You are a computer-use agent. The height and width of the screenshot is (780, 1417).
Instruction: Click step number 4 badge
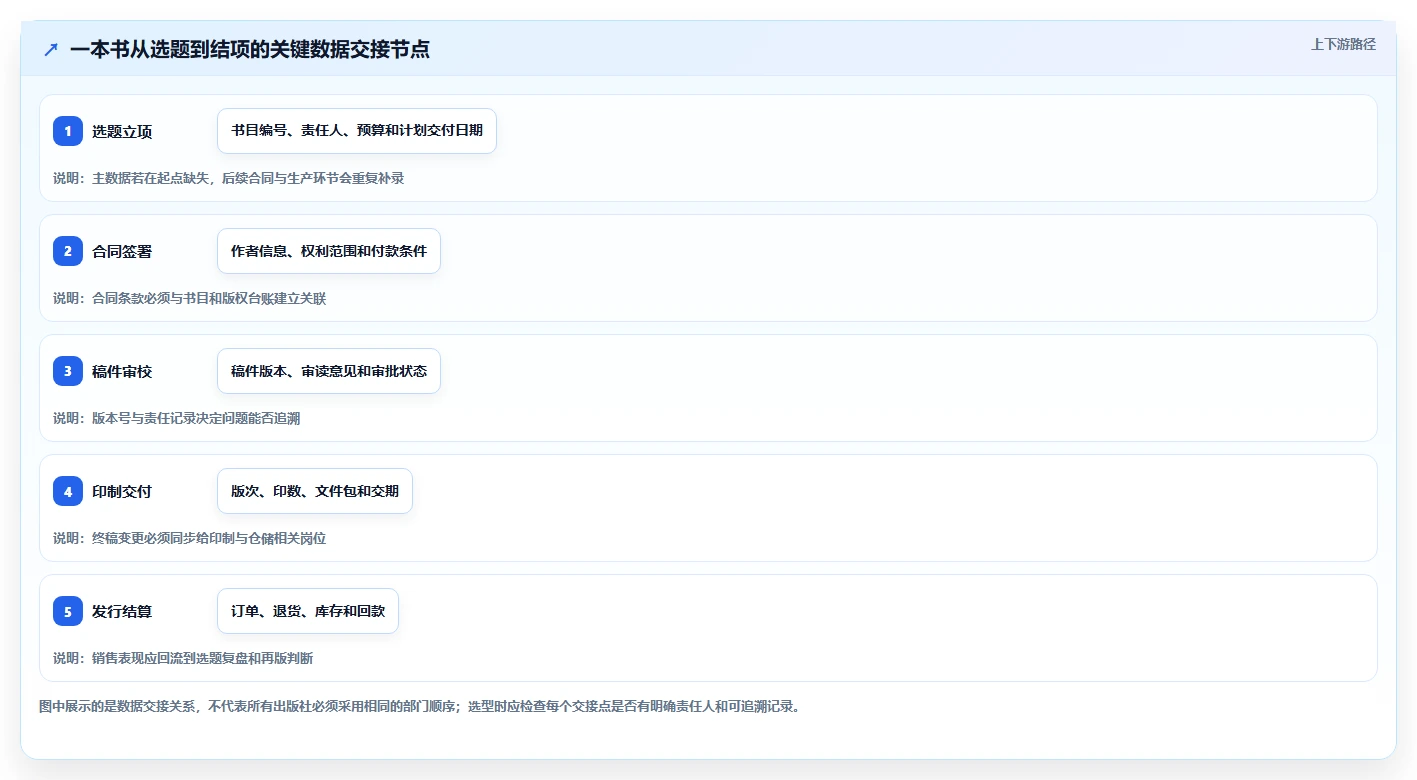coord(68,491)
